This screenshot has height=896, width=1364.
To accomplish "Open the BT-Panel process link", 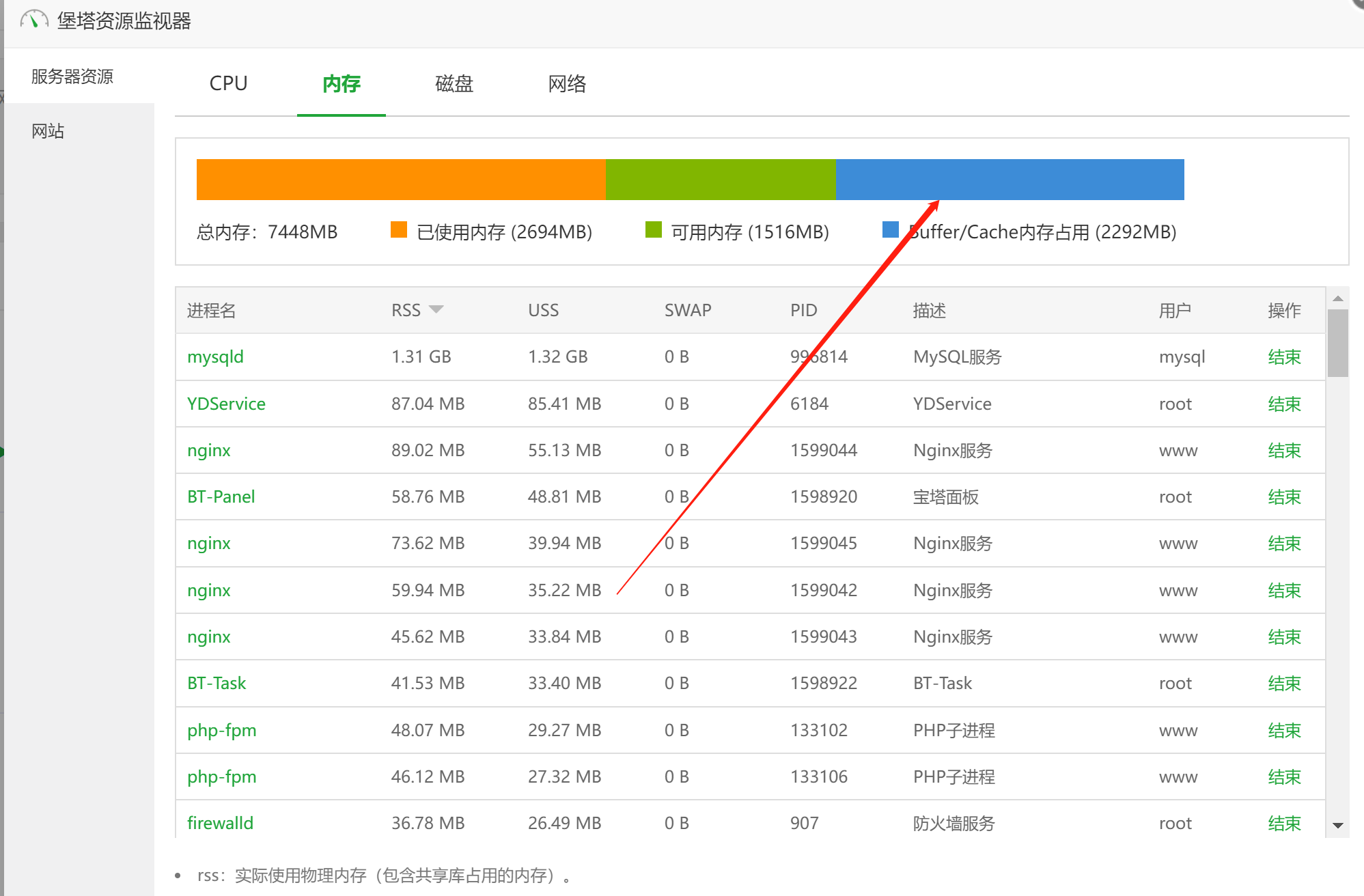I will [x=221, y=496].
